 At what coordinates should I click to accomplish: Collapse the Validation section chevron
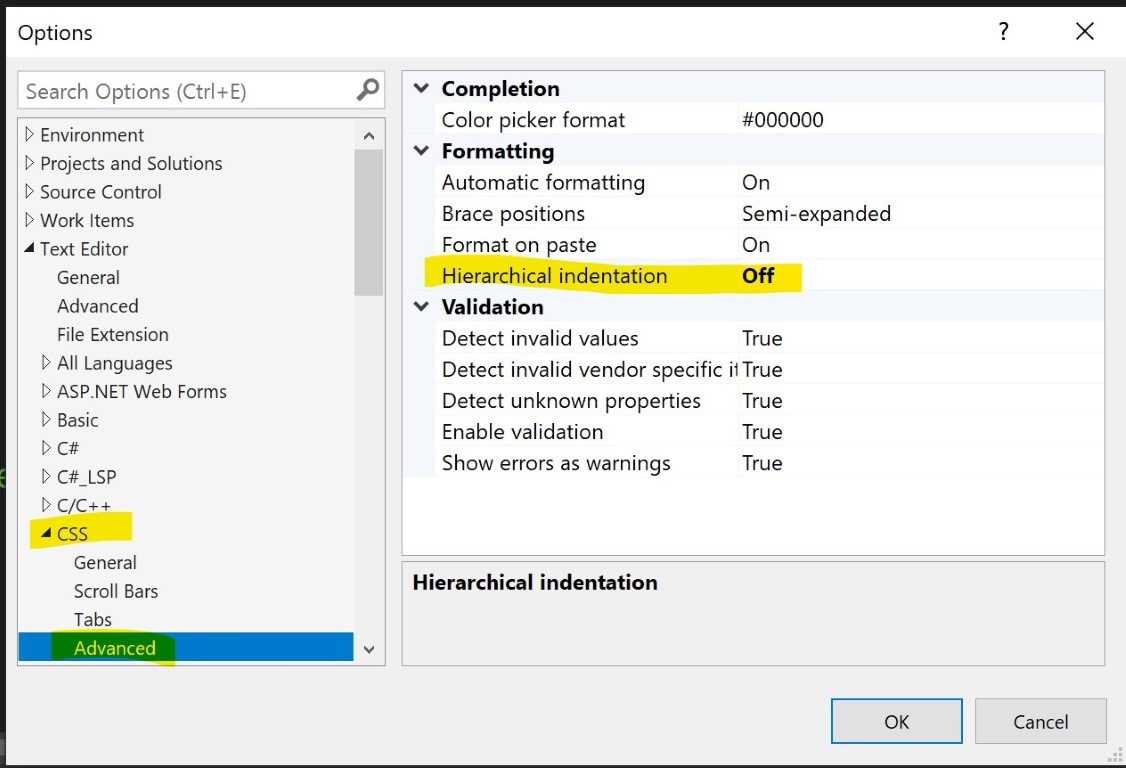point(421,307)
